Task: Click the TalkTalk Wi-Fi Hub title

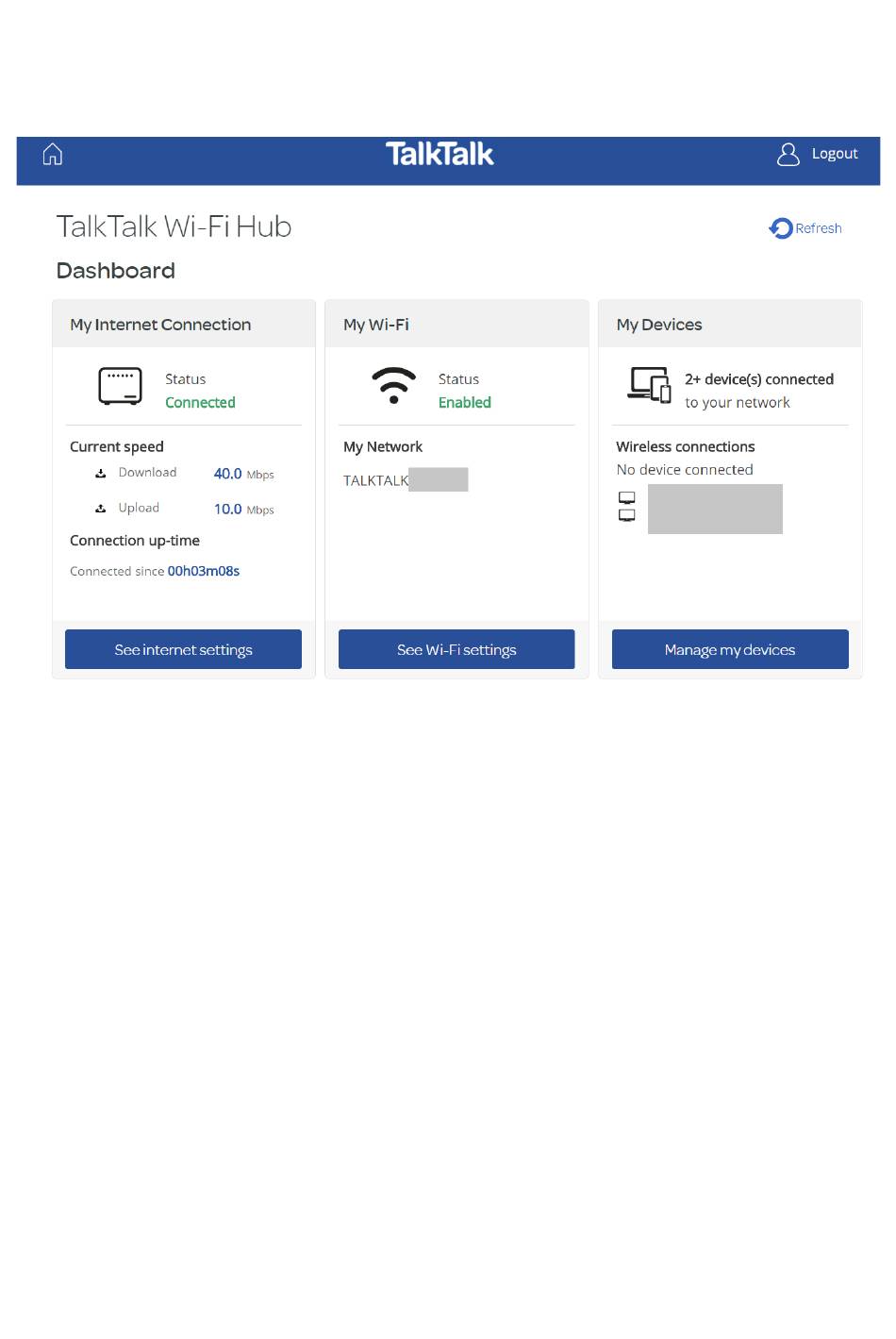Action: [x=174, y=226]
